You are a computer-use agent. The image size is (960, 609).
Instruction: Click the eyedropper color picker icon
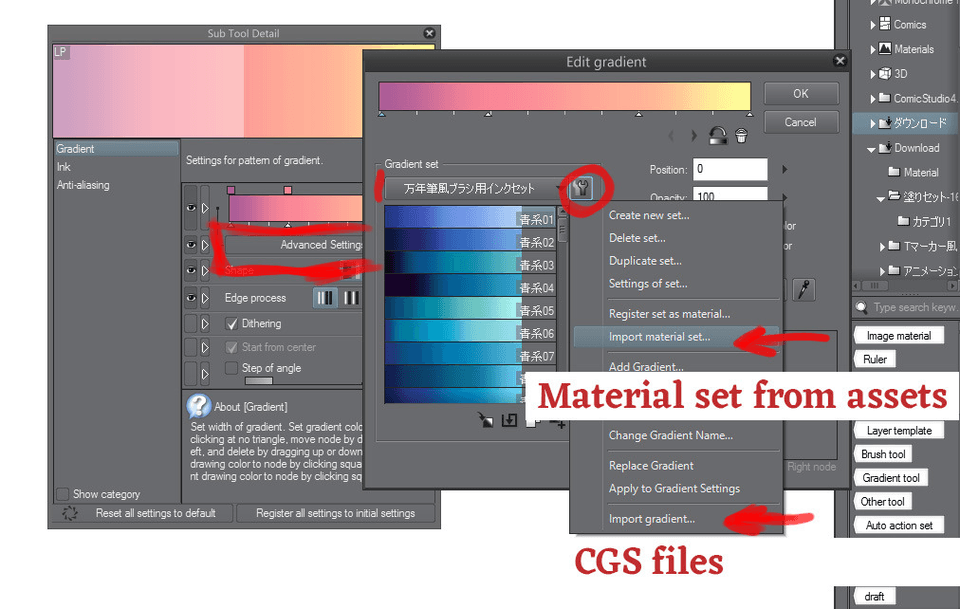point(804,290)
